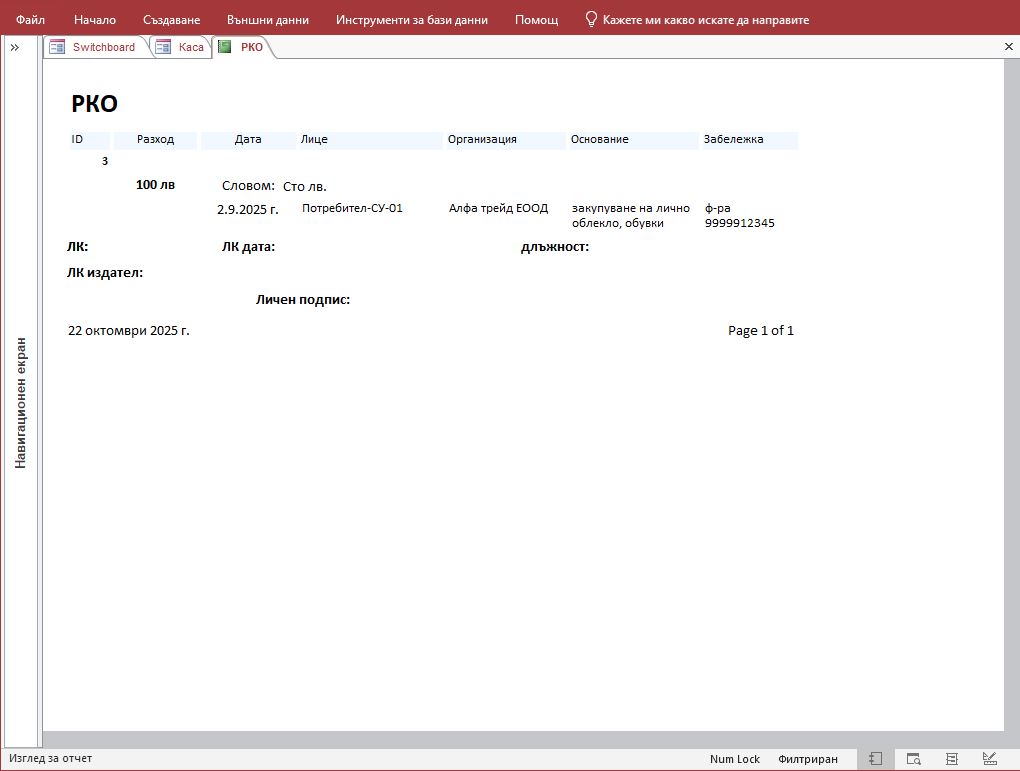1020x771 pixels.
Task: Click the lightbulb Tell Me icon
Action: point(591,19)
